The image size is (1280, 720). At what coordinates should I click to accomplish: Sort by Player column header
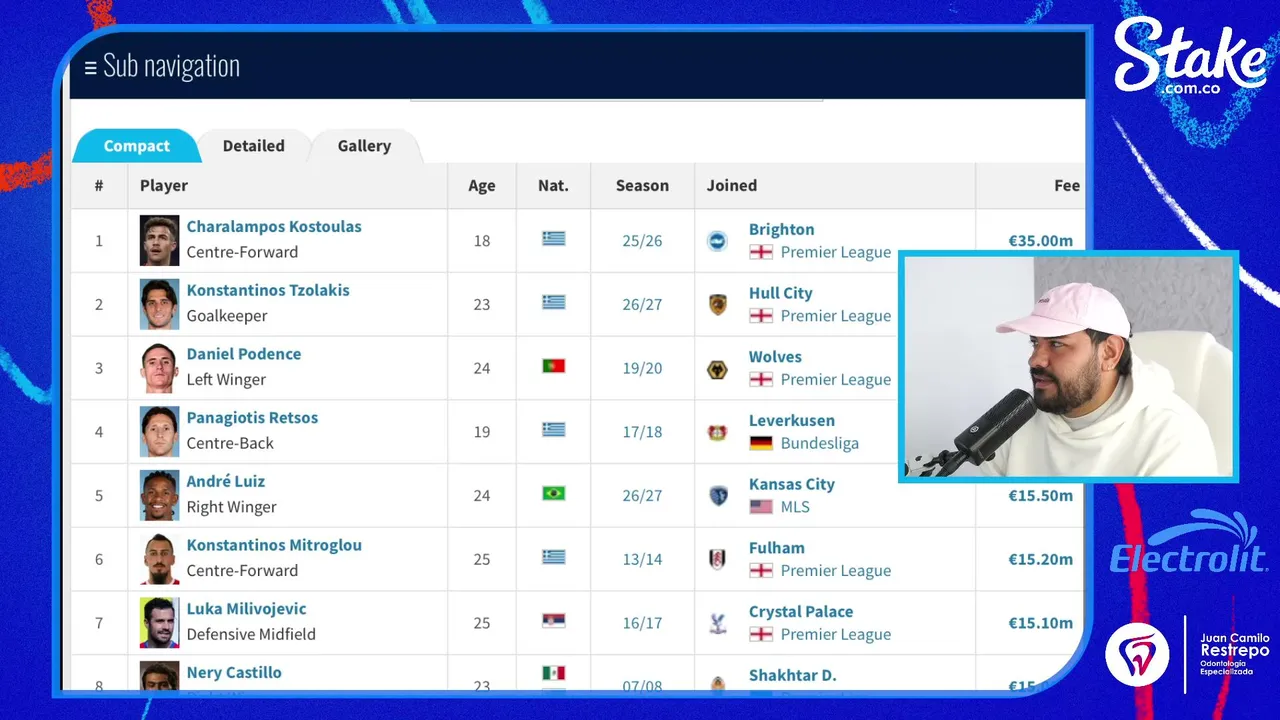tap(164, 185)
